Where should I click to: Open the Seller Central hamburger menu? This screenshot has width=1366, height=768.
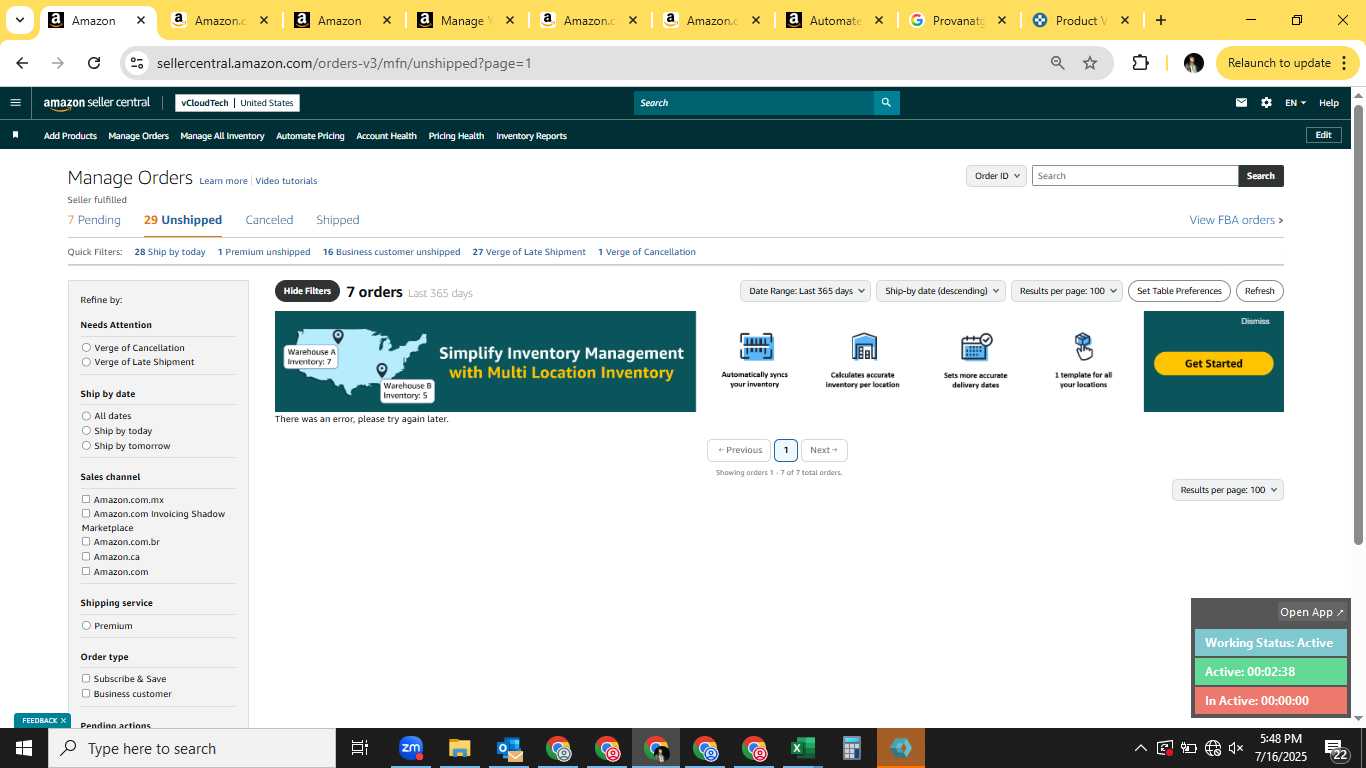tap(15, 103)
